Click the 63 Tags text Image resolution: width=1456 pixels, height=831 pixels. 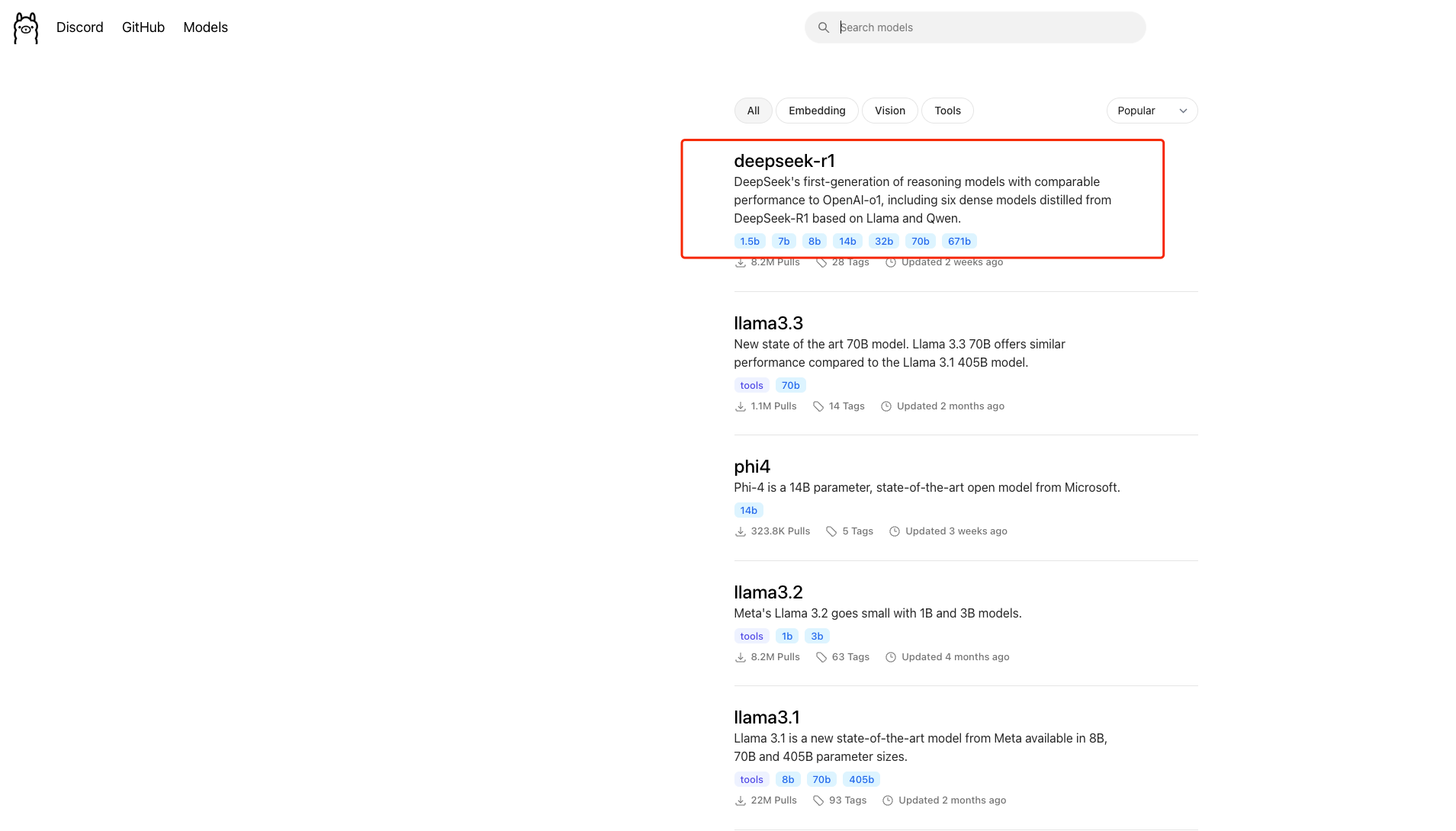coord(850,657)
